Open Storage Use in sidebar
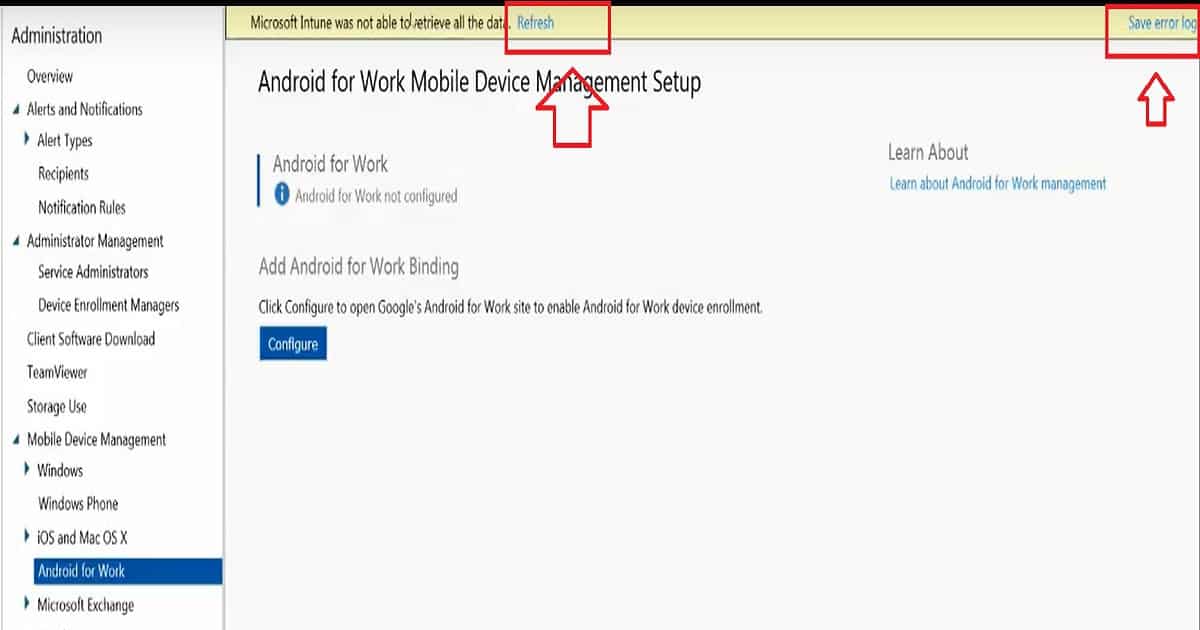1200x630 pixels. pos(57,407)
